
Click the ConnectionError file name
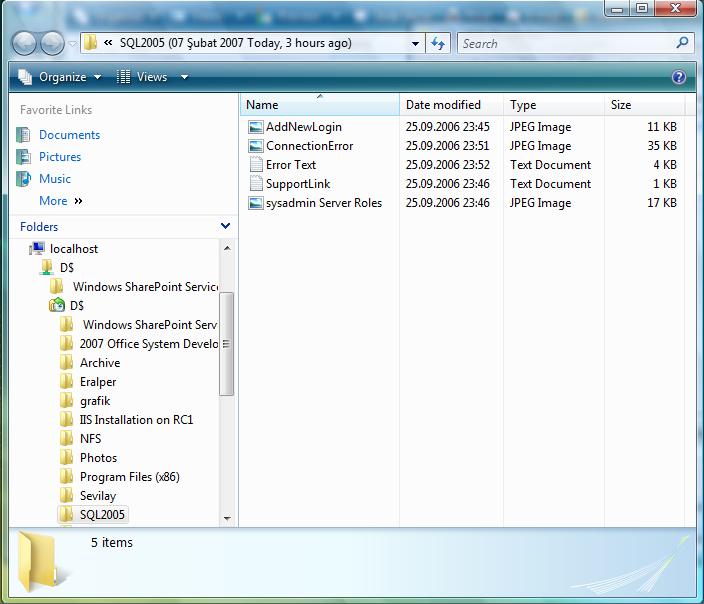point(310,146)
